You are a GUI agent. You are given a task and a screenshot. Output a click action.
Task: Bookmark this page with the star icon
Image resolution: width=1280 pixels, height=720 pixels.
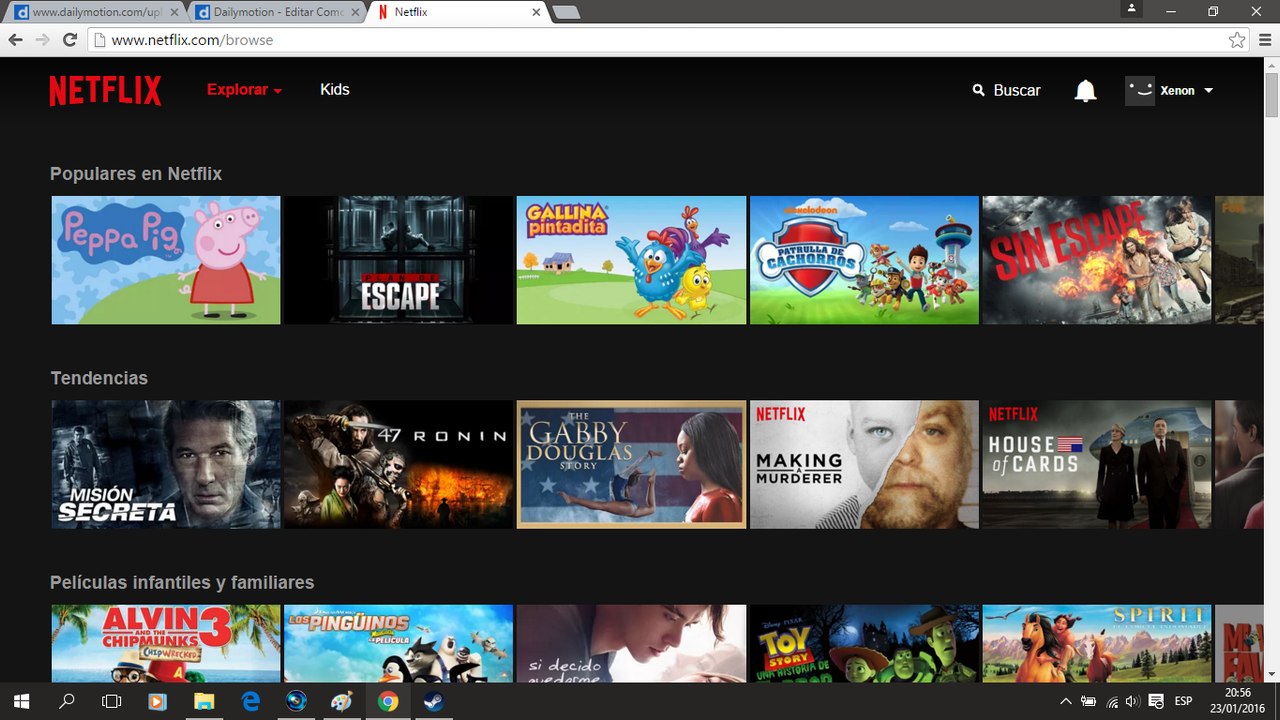point(1237,40)
